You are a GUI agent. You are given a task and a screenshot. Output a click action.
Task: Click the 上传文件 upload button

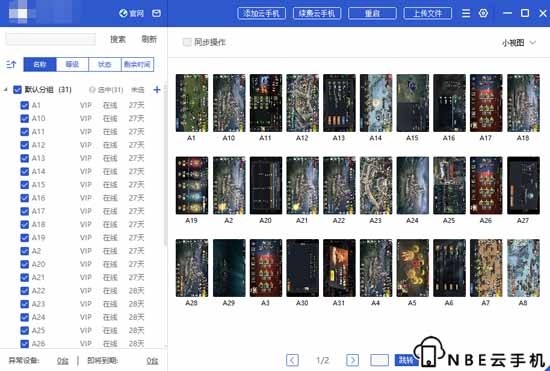coord(428,13)
